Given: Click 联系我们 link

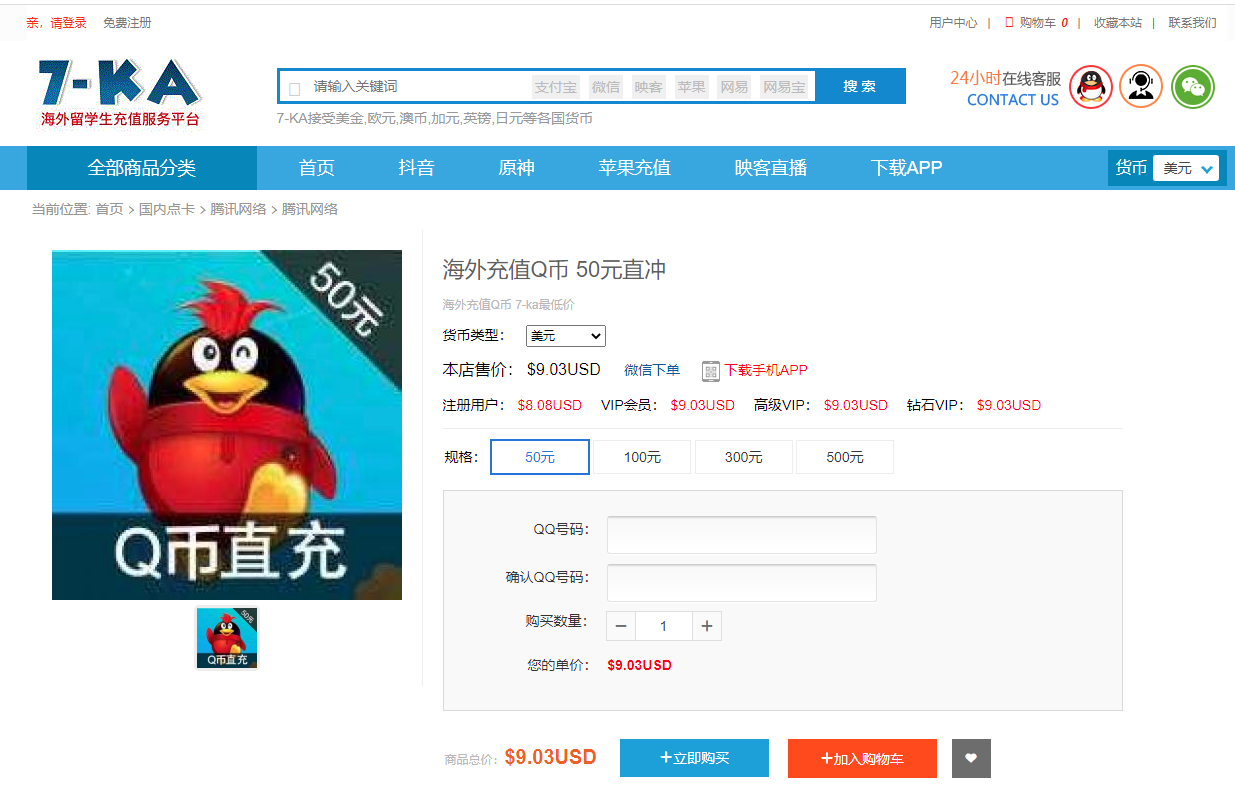Looking at the screenshot, I should point(1193,22).
